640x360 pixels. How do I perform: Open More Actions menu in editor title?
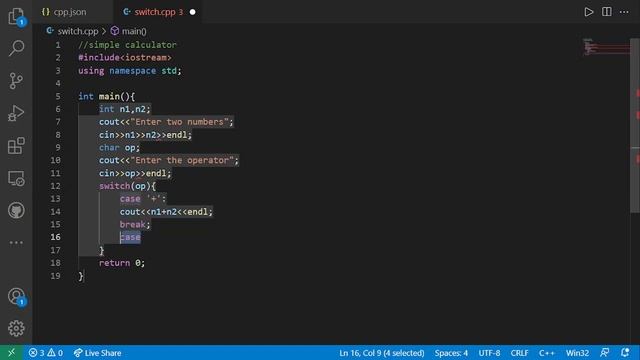(624, 12)
